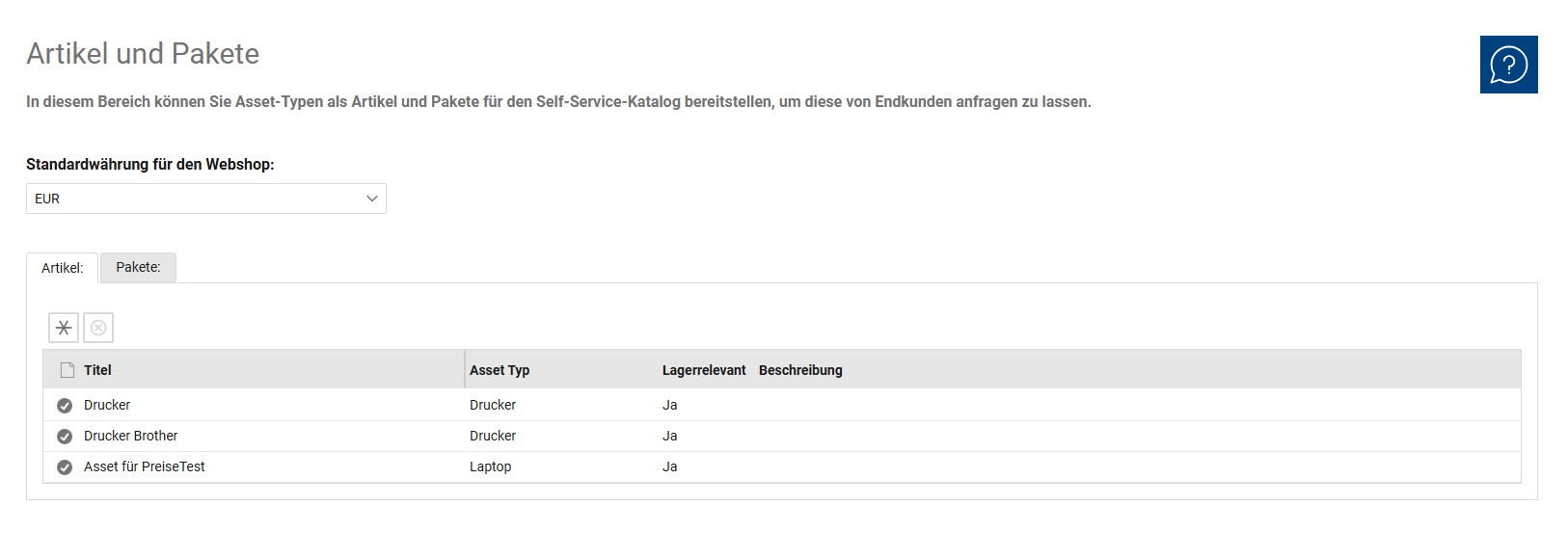Switch to the Artikel tab
Viewport: 1568px width, 559px height.
63,268
